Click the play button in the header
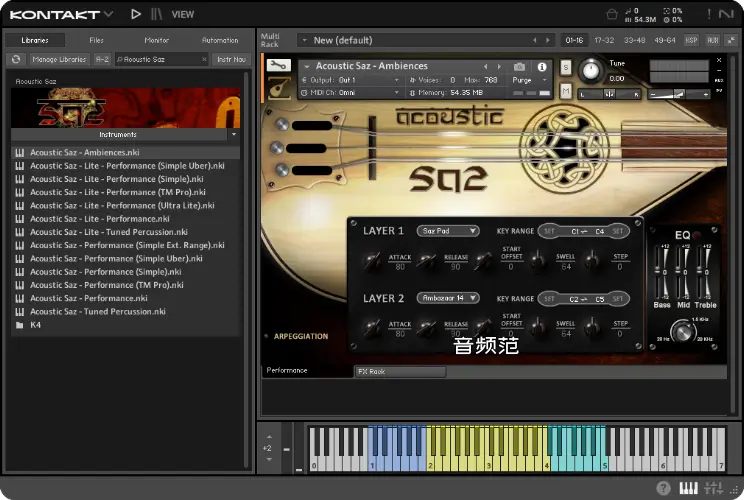This screenshot has height=500, width=744. [x=136, y=14]
